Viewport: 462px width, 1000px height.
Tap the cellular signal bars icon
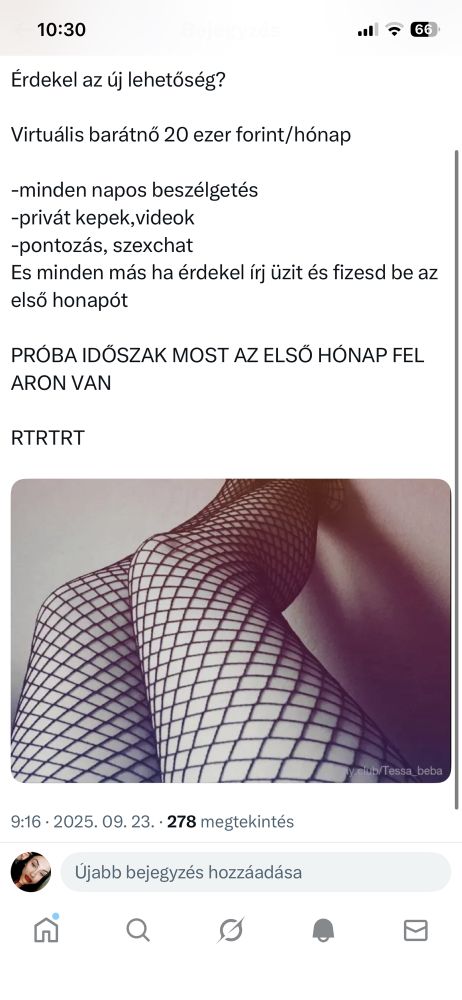click(x=368, y=30)
